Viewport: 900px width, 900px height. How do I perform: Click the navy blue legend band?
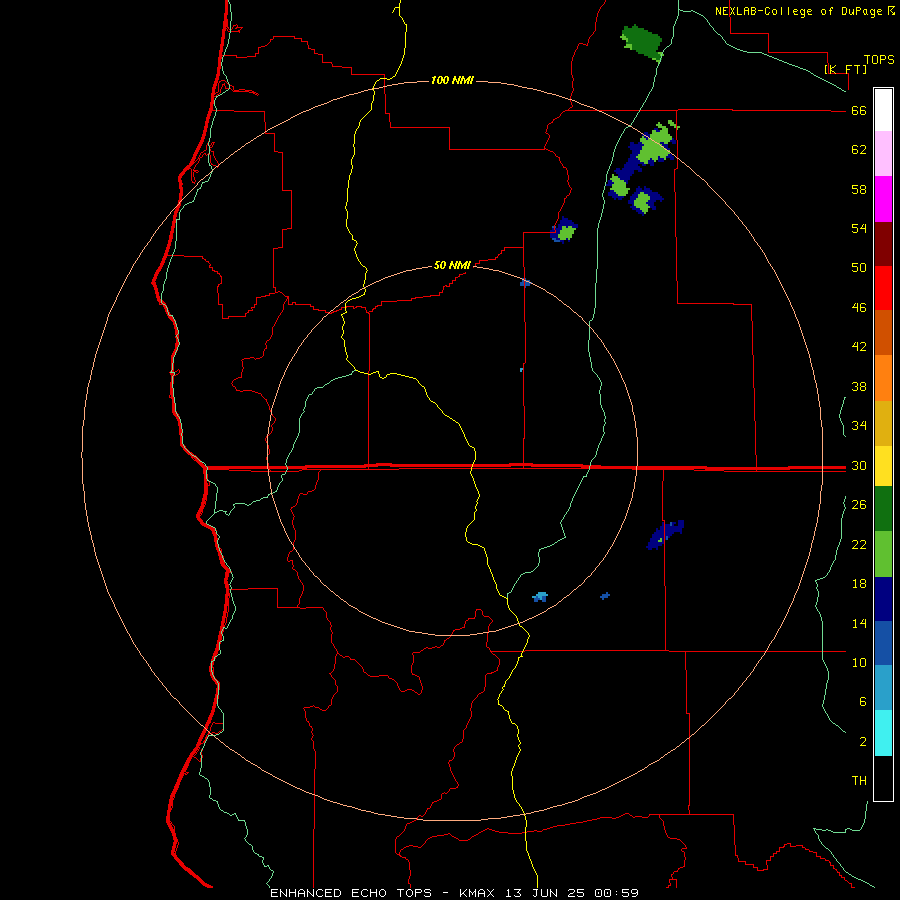(883, 599)
